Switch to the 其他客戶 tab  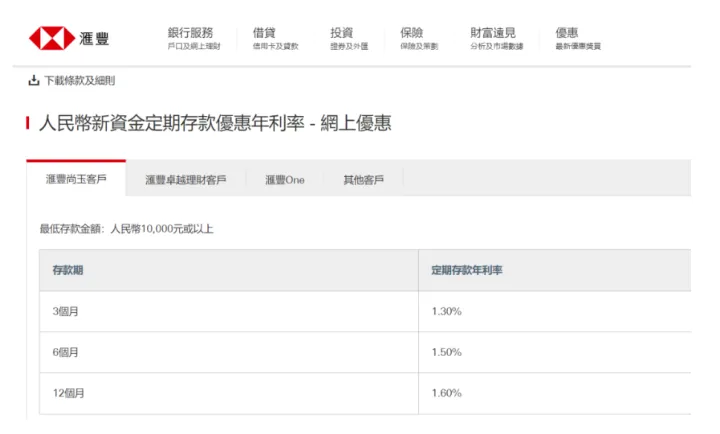click(363, 180)
